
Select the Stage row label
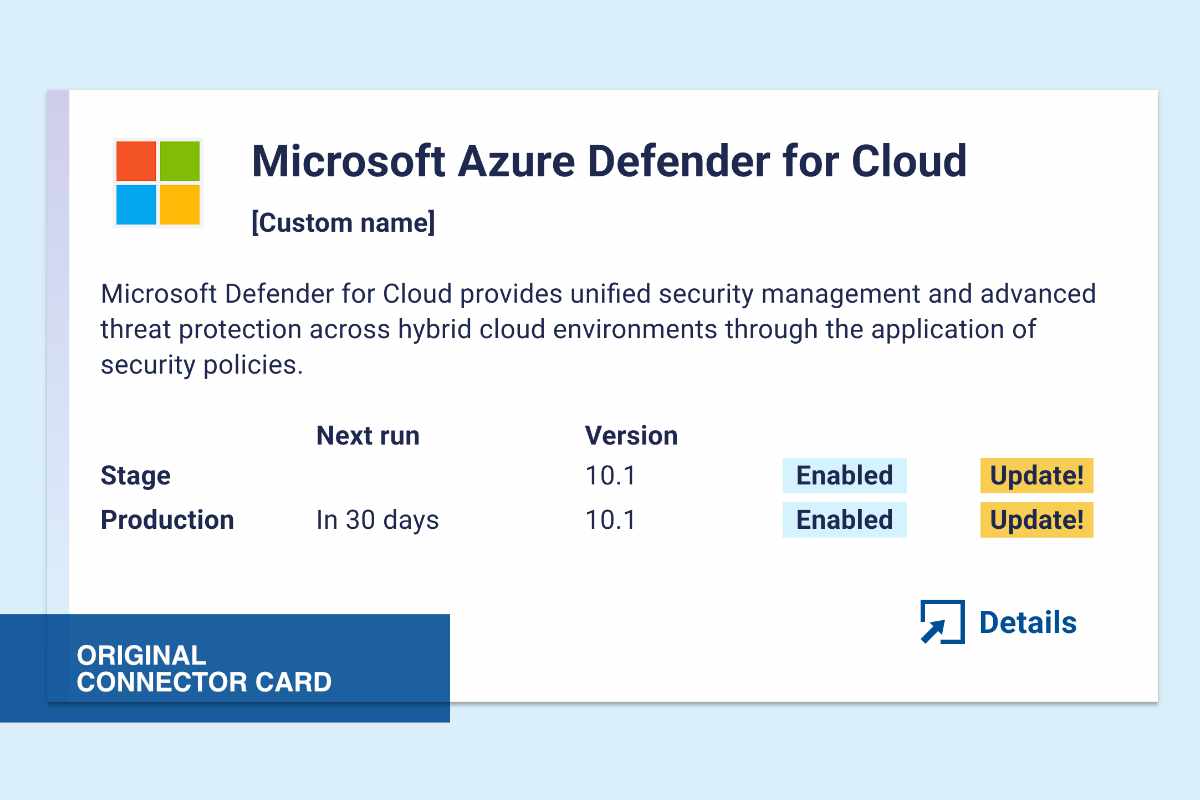pos(136,476)
